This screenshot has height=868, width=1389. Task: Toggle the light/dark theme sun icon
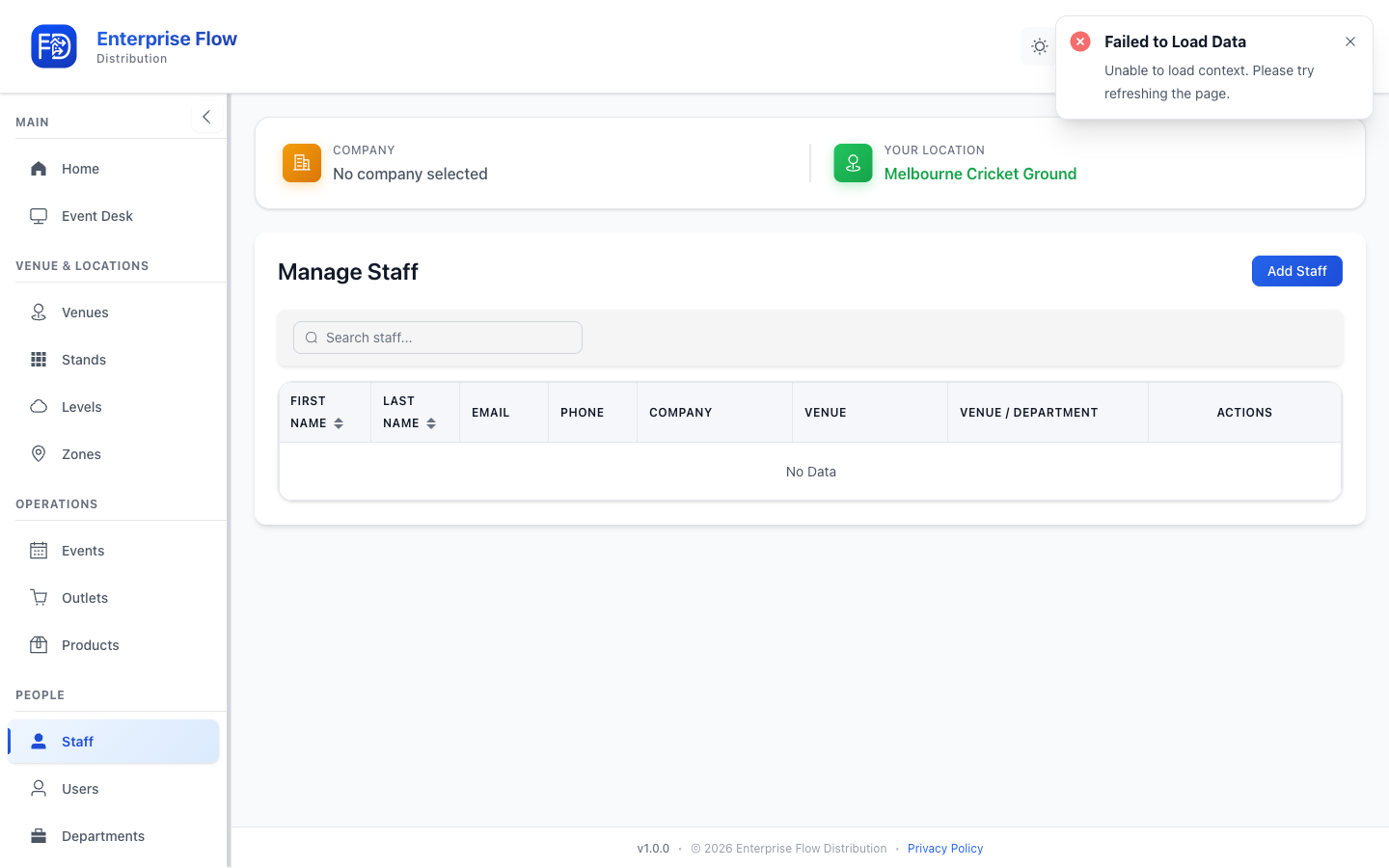pos(1039,46)
